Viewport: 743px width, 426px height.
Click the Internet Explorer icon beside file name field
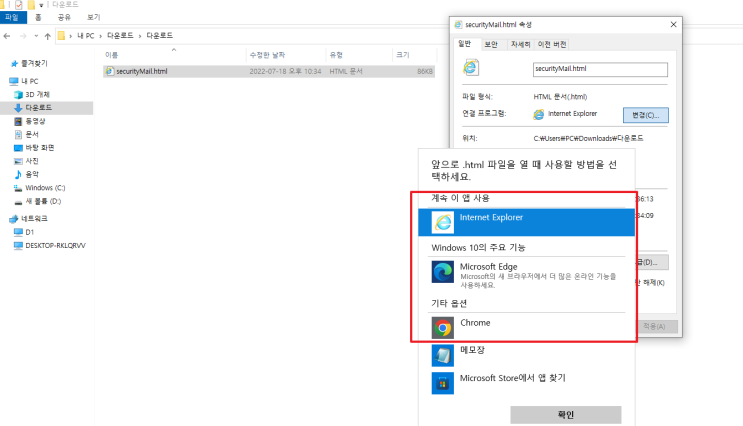(471, 68)
